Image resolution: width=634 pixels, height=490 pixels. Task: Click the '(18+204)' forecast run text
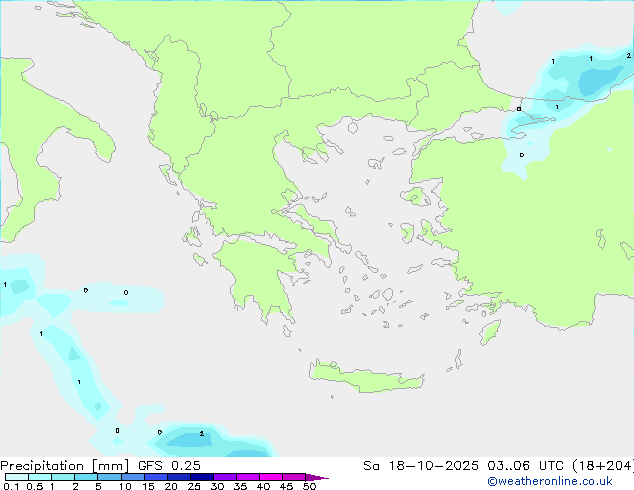click(x=602, y=466)
